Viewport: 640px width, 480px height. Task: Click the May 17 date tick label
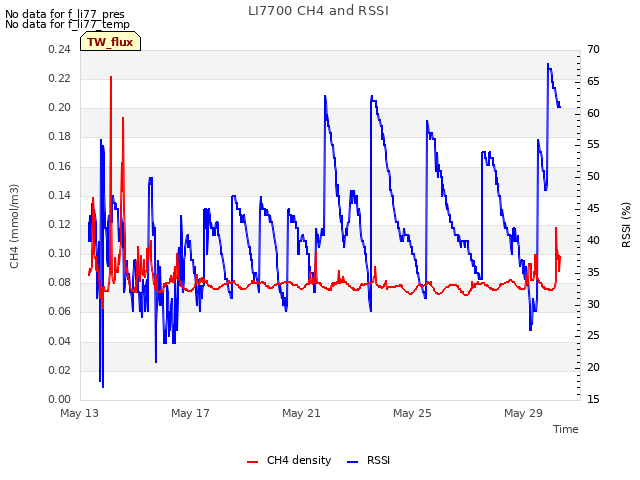190,413
